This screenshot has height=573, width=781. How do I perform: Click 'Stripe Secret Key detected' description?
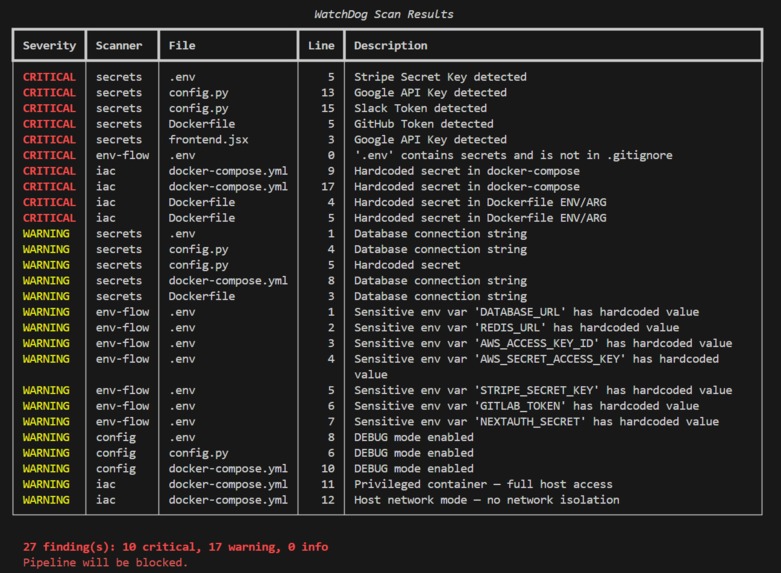pyautogui.click(x=440, y=77)
